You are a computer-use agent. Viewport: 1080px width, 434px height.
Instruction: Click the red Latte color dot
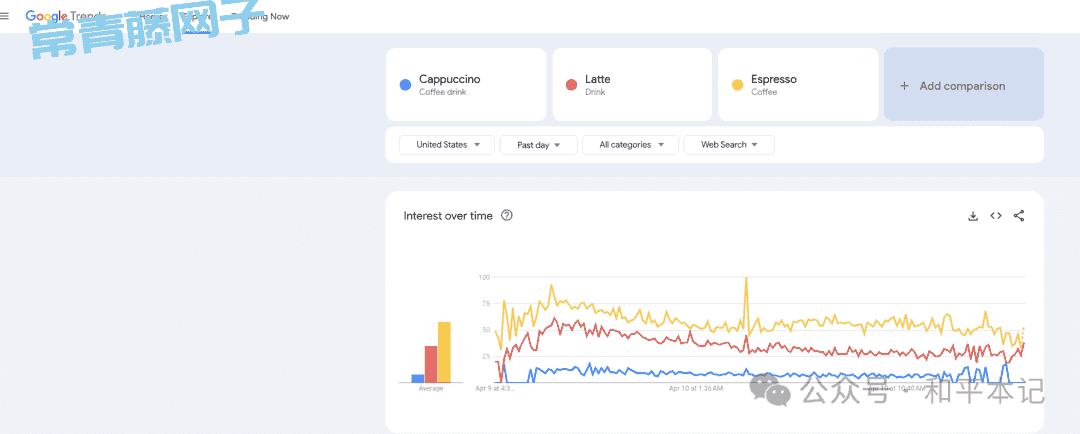(x=571, y=85)
